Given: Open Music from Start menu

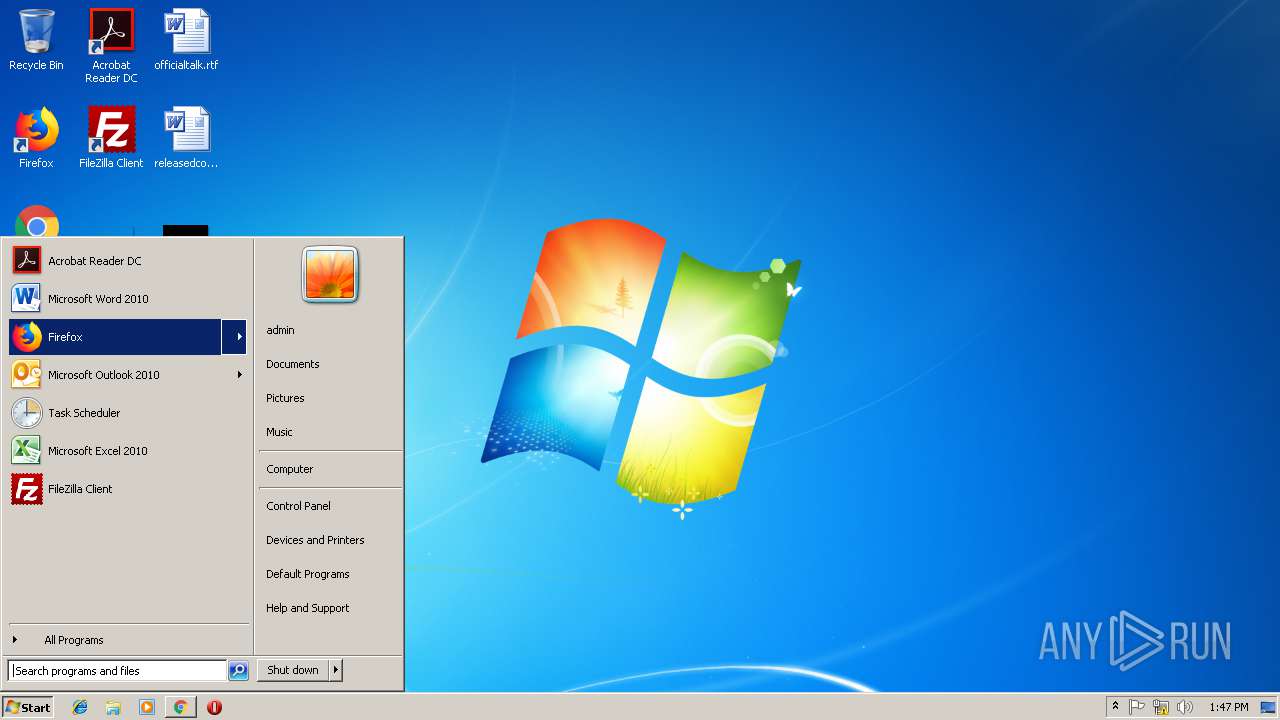Looking at the screenshot, I should pyautogui.click(x=329, y=432).
